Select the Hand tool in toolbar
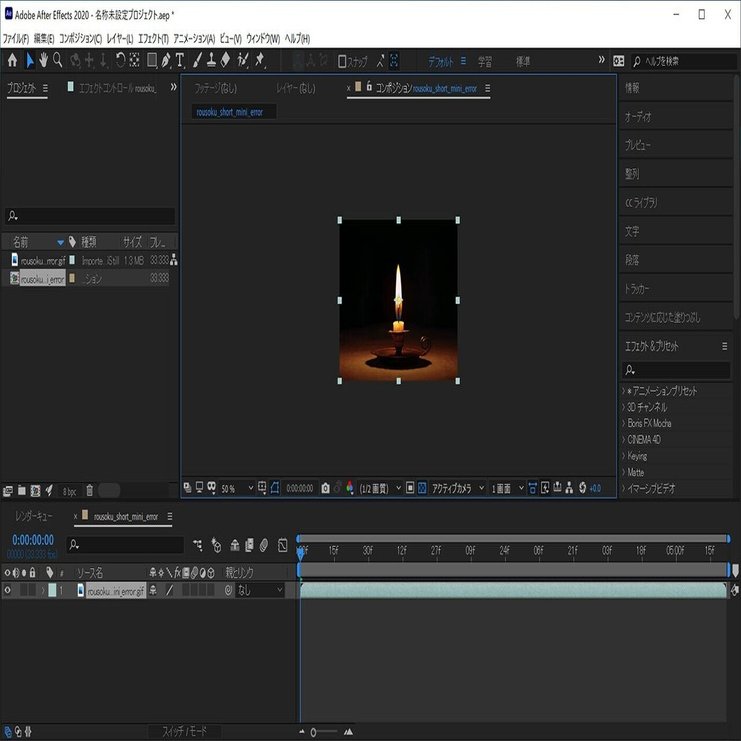 (43, 60)
